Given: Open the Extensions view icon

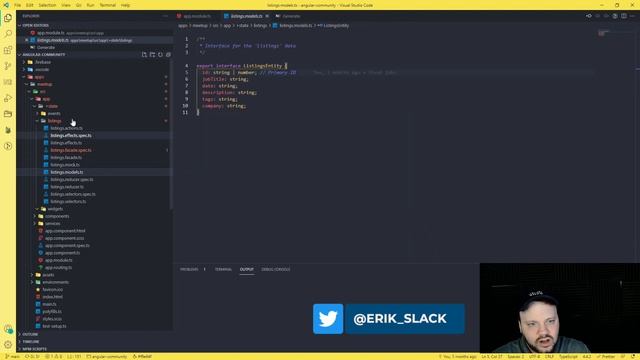Looking at the screenshot, I should (8, 50).
